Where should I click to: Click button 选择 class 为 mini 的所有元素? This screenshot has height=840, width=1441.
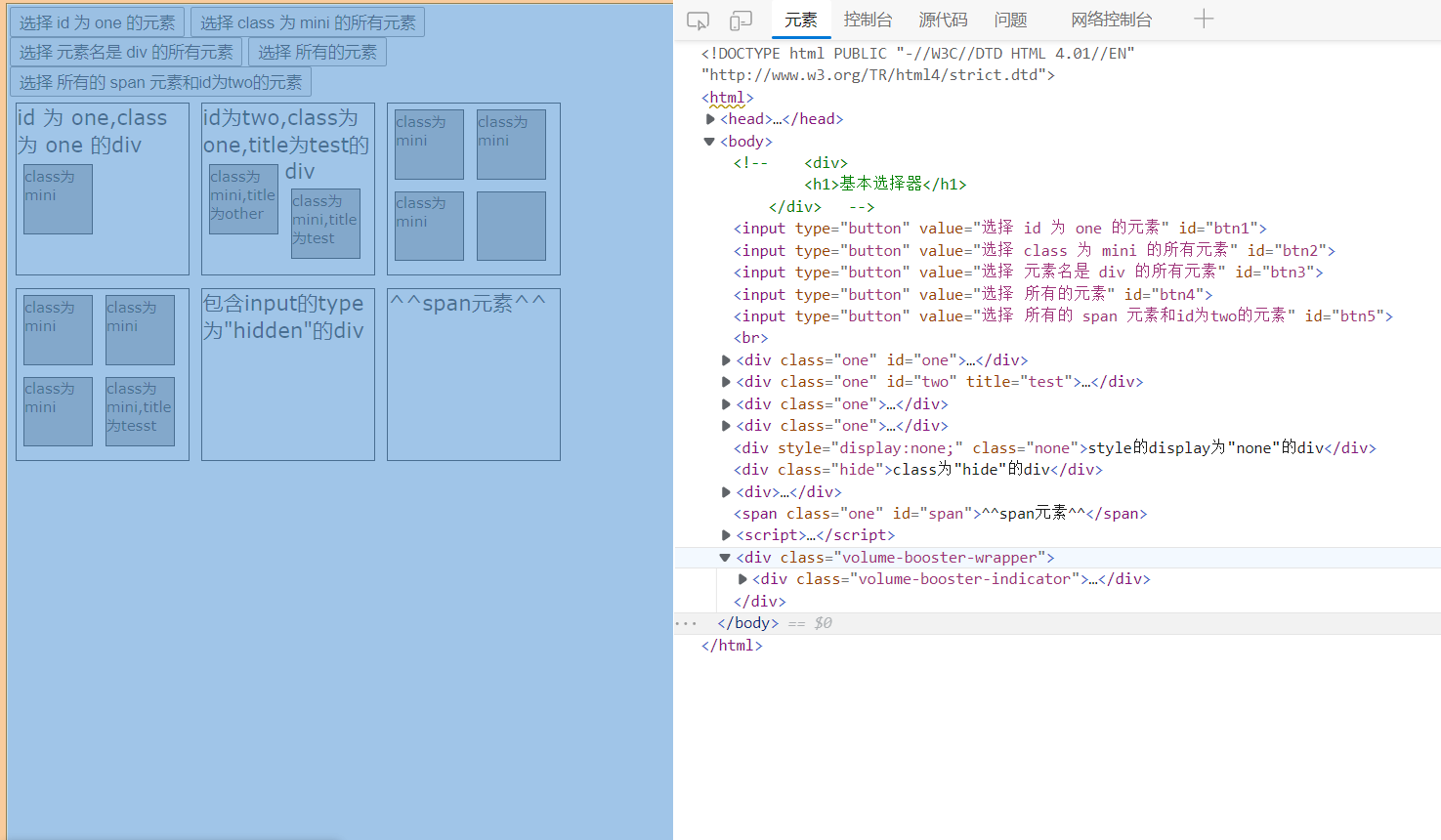tap(308, 22)
